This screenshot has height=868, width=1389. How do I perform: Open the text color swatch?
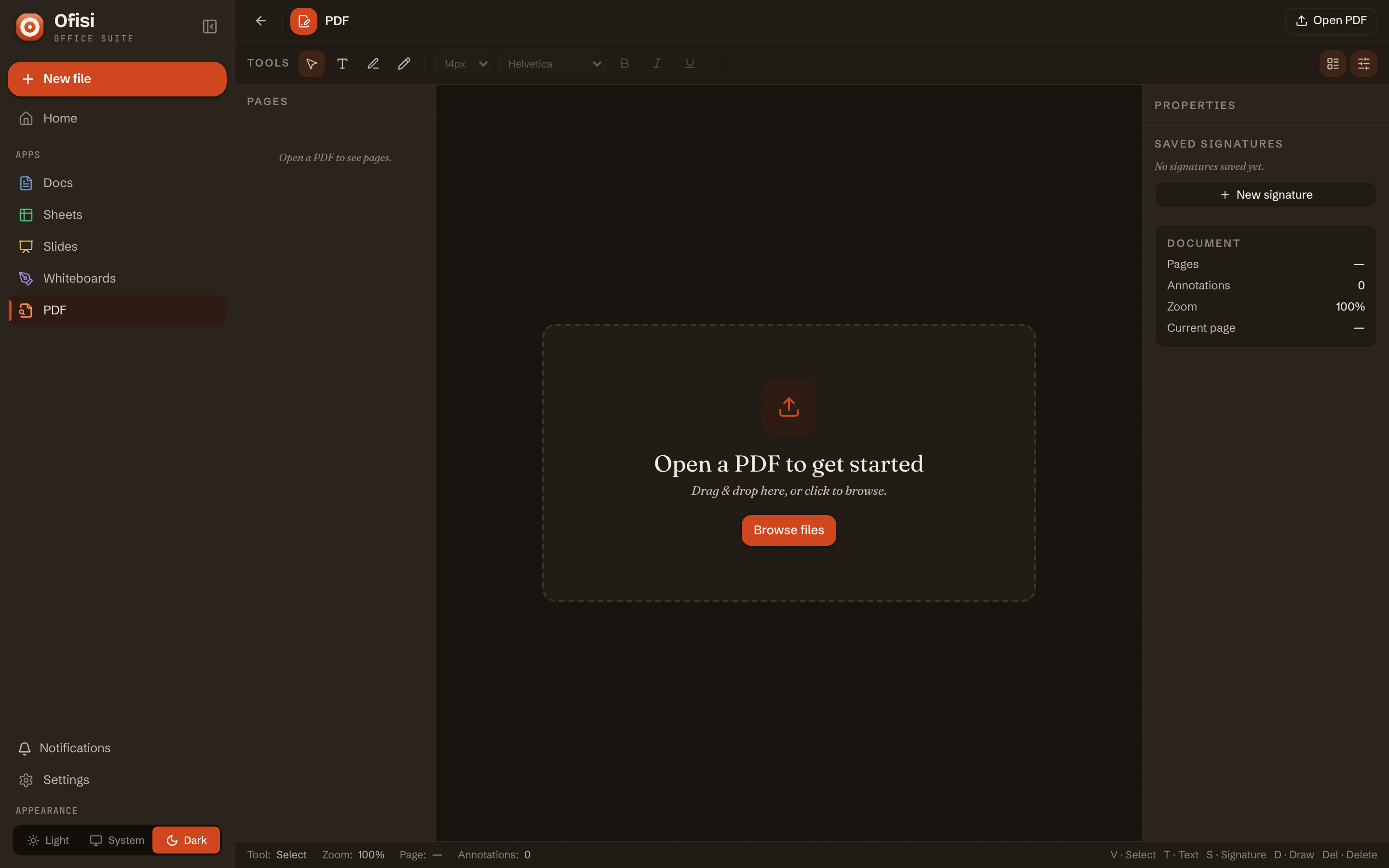pos(723,64)
